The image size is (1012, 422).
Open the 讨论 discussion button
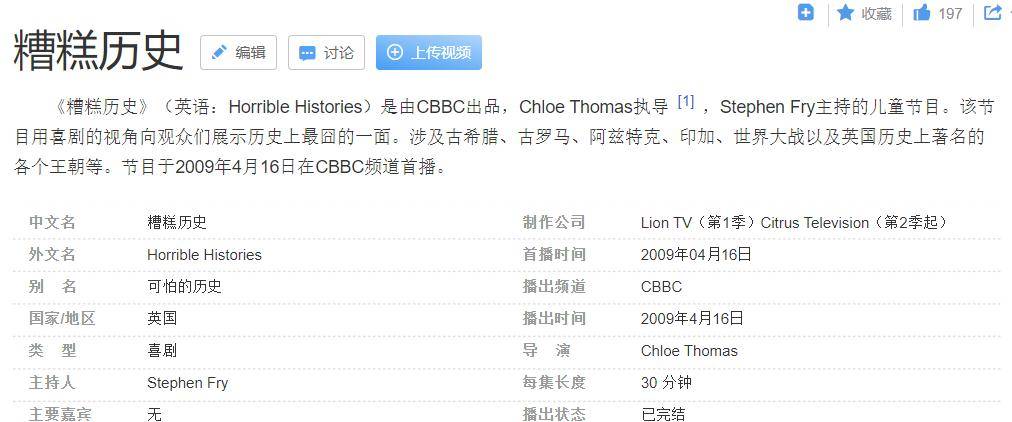tap(327, 52)
